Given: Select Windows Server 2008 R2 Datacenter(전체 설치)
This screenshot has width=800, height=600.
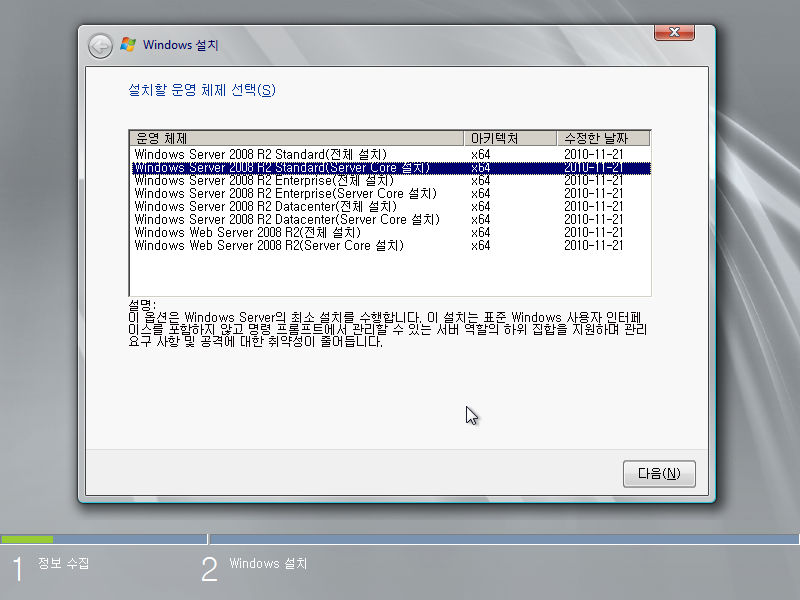Looking at the screenshot, I should click(x=391, y=207).
